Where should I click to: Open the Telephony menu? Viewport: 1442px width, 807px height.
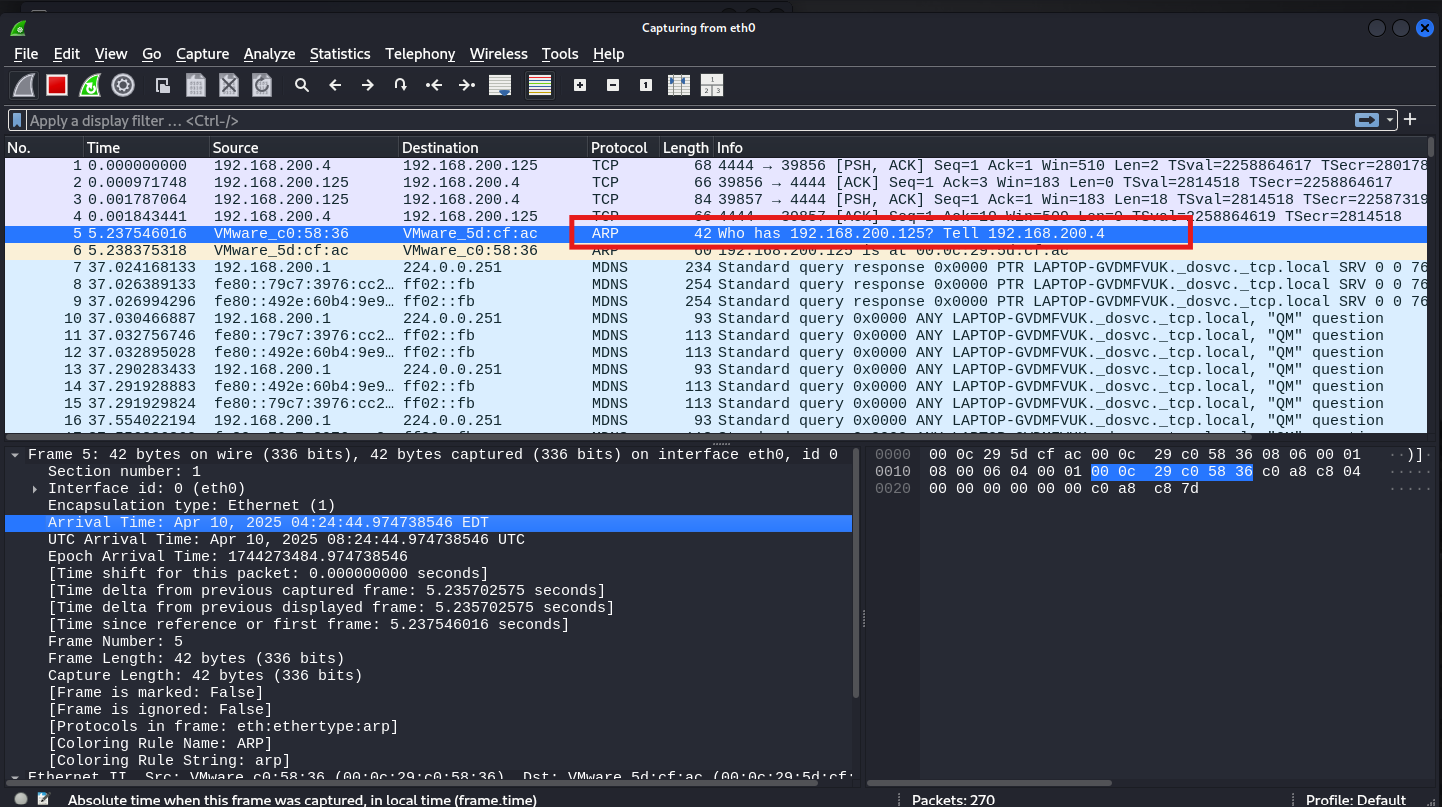pos(420,54)
